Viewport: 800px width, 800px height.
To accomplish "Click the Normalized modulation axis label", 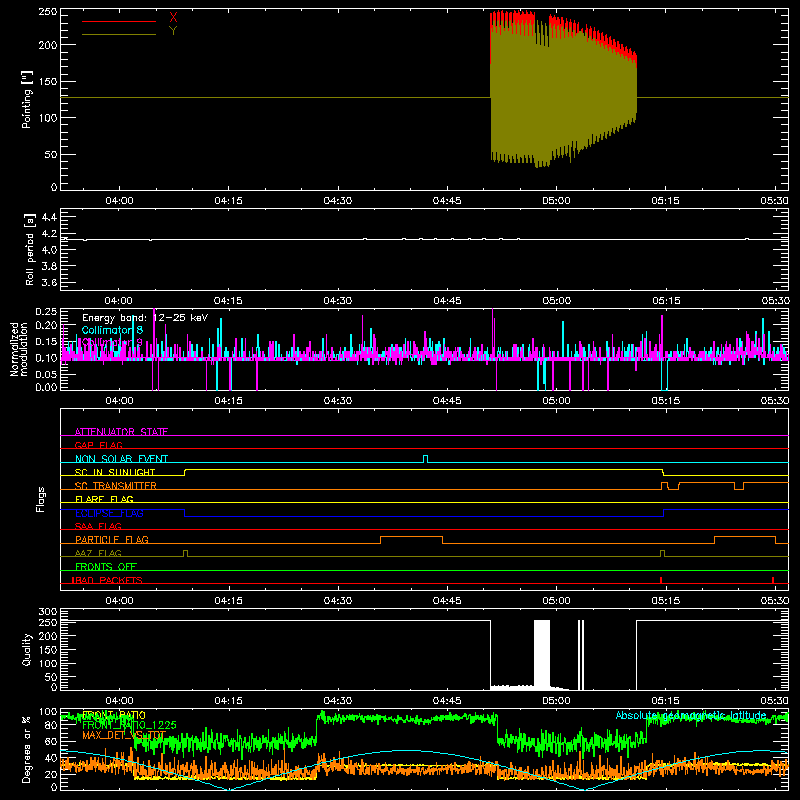I will [x=19, y=349].
